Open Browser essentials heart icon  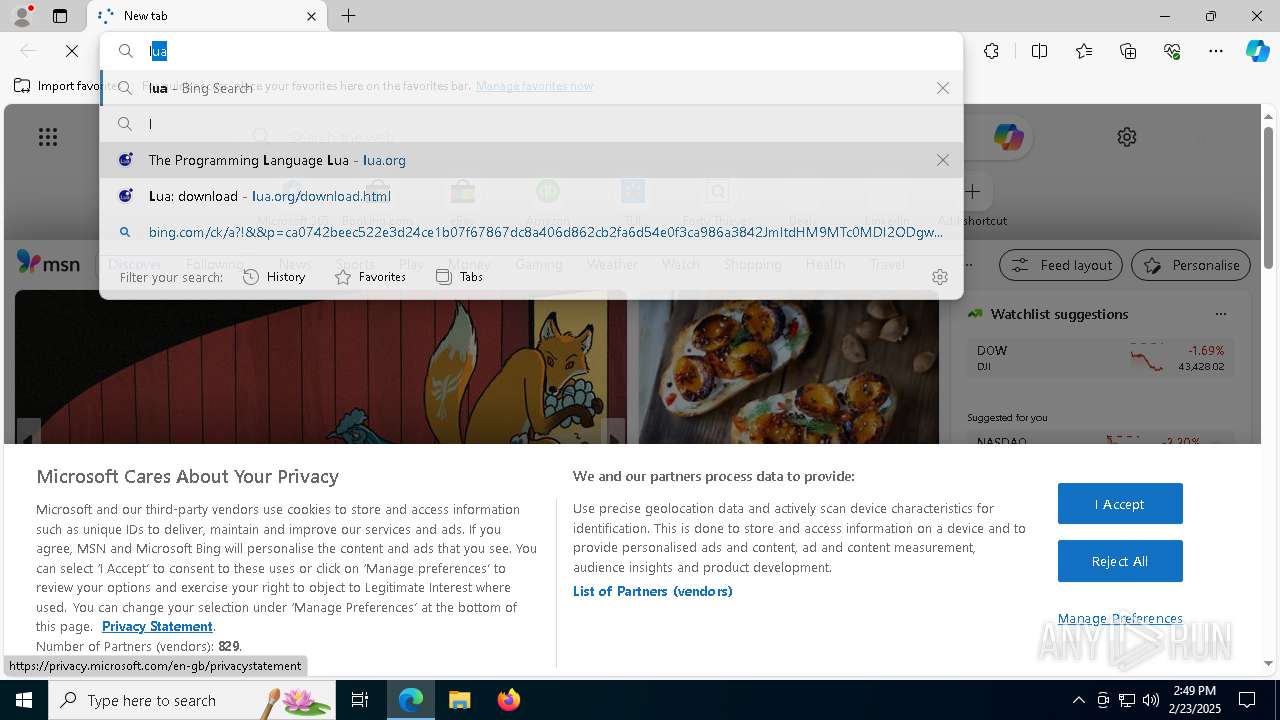(1172, 51)
